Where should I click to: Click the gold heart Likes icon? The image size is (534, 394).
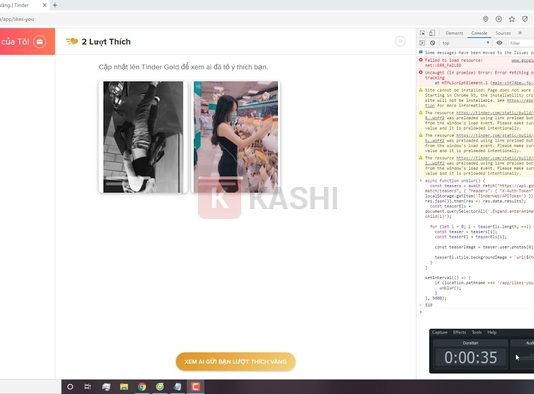(x=72, y=42)
